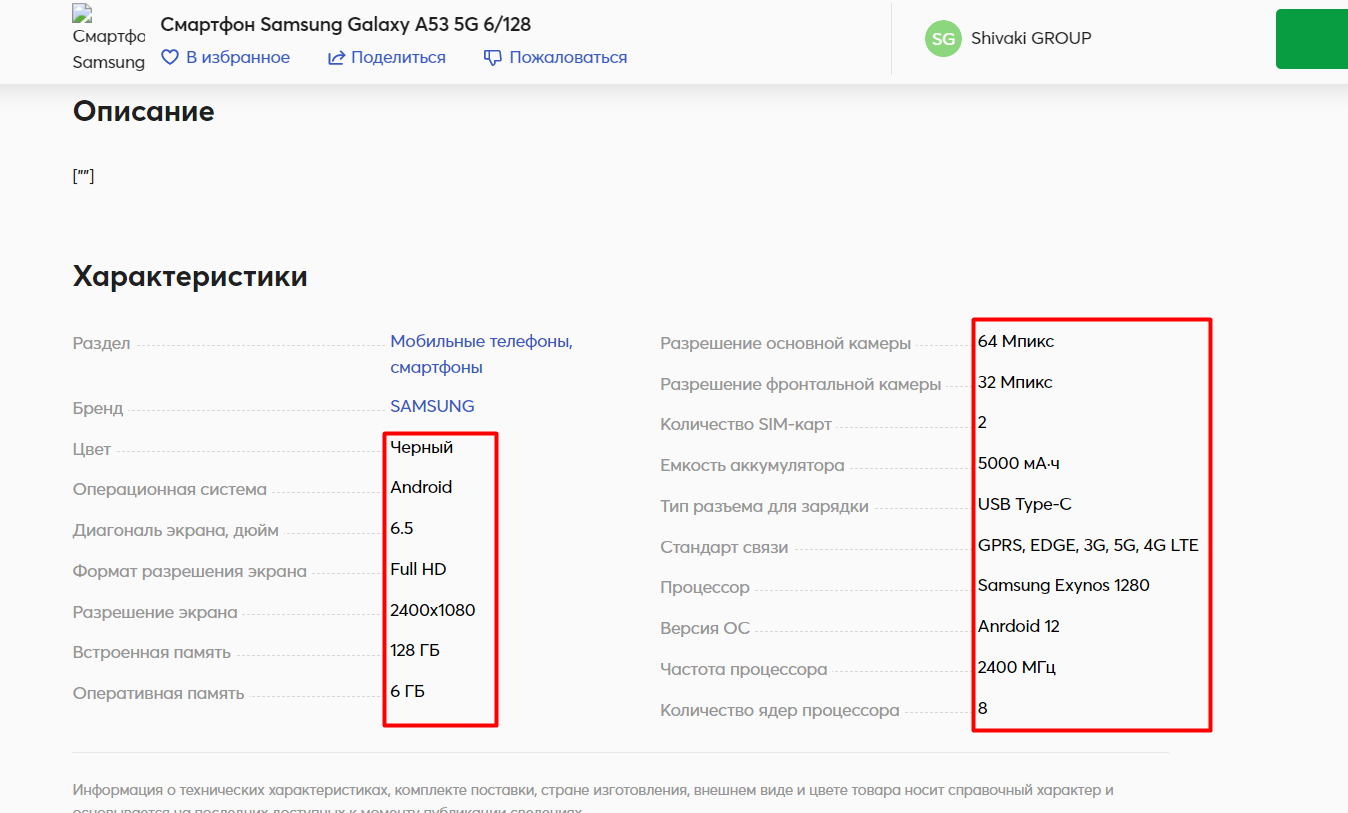
Task: Select the USB Type-C value
Action: 1025,504
